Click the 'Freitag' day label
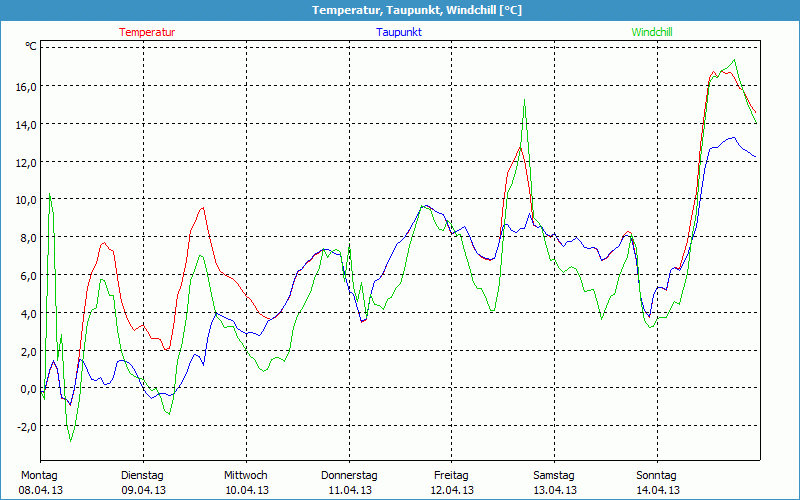Screen dimensions: 800x500 click(x=452, y=476)
